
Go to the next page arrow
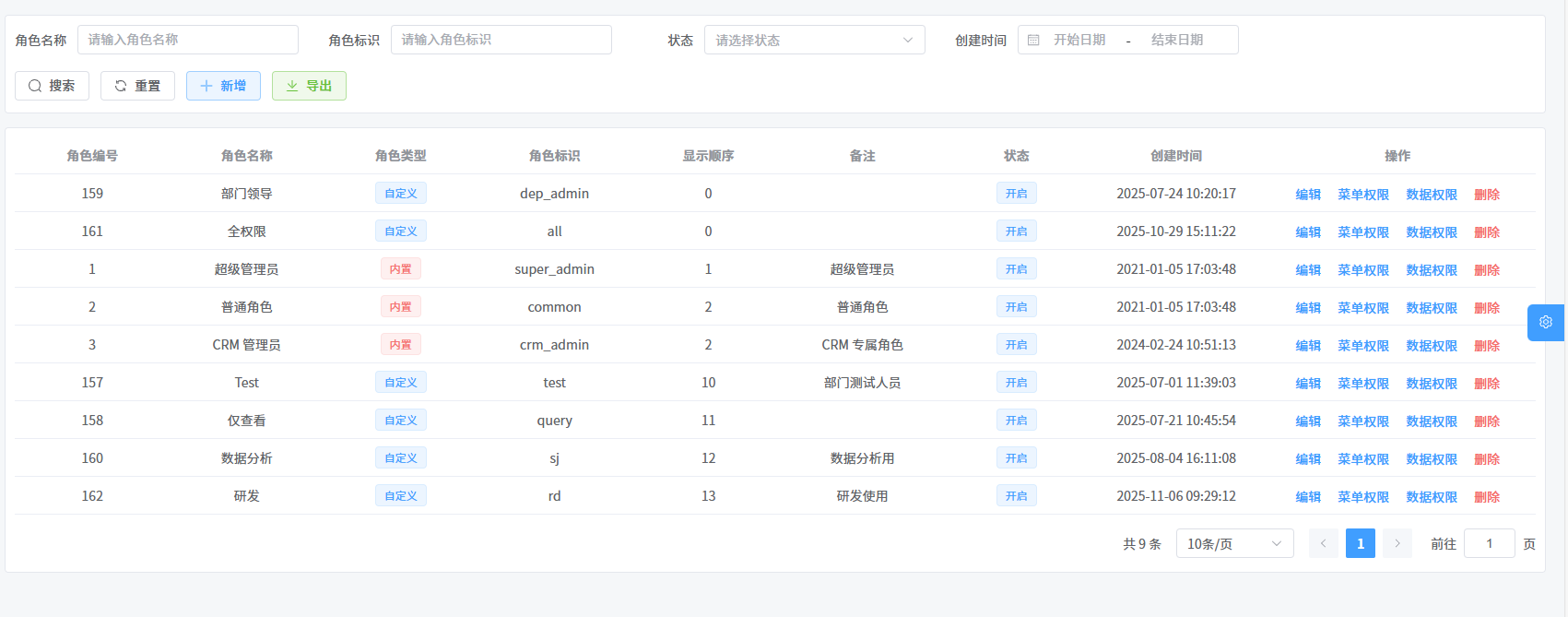coord(1397,544)
